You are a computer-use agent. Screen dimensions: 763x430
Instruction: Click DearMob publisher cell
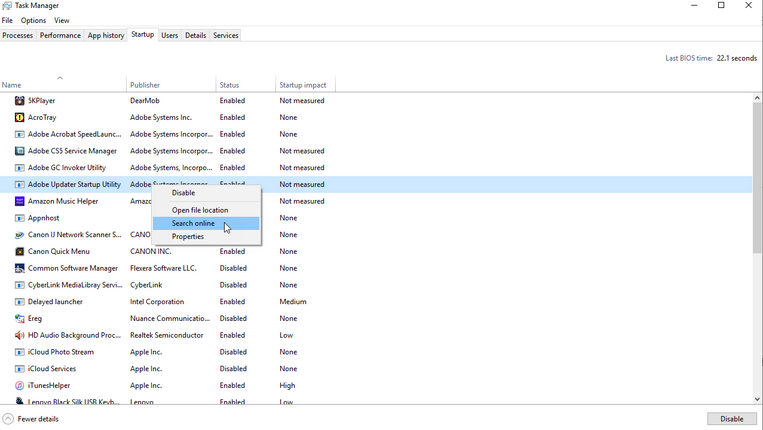tap(145, 101)
